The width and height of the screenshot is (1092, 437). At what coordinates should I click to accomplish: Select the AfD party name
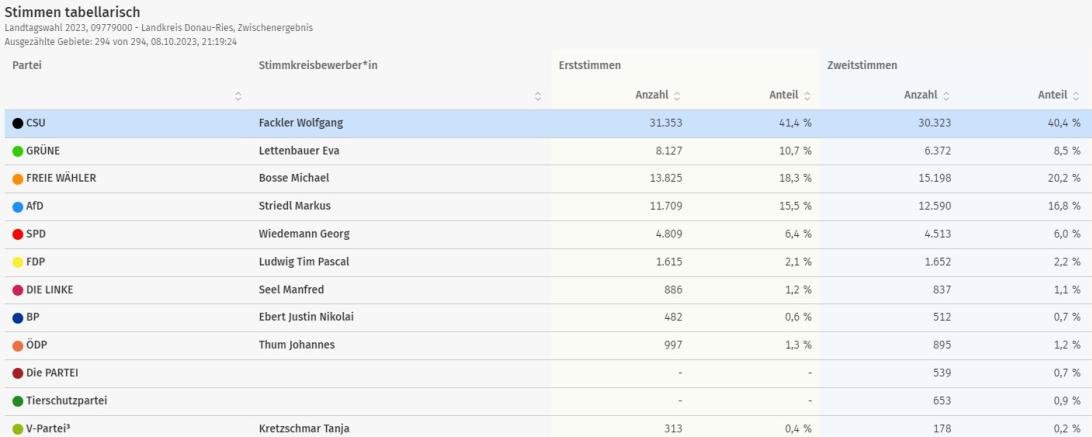tap(35, 206)
